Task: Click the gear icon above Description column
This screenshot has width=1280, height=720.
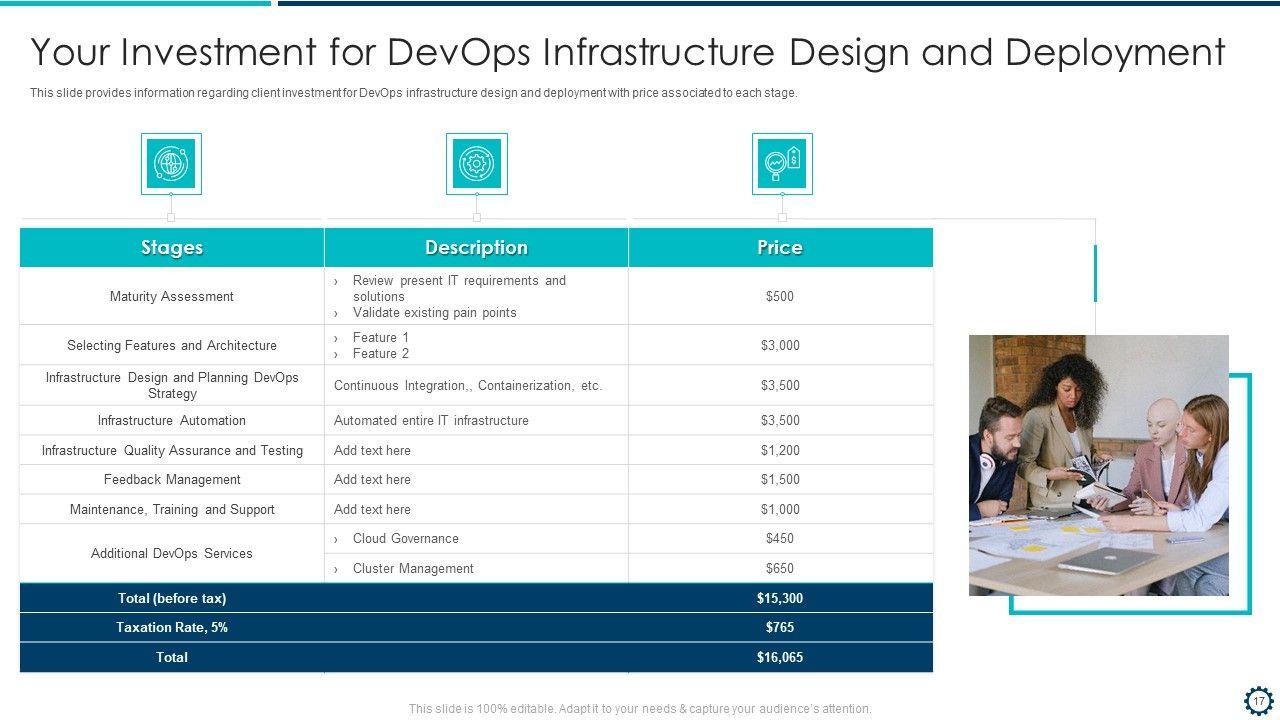Action: (x=476, y=163)
